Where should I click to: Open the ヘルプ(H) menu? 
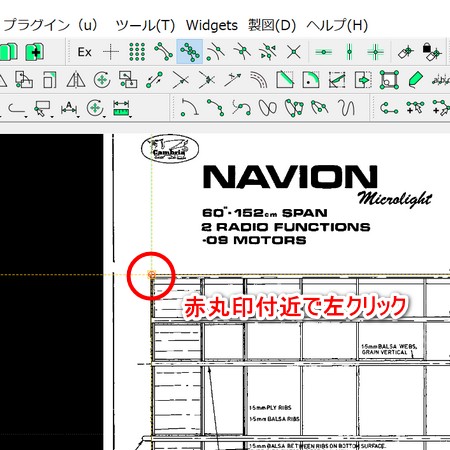337,25
